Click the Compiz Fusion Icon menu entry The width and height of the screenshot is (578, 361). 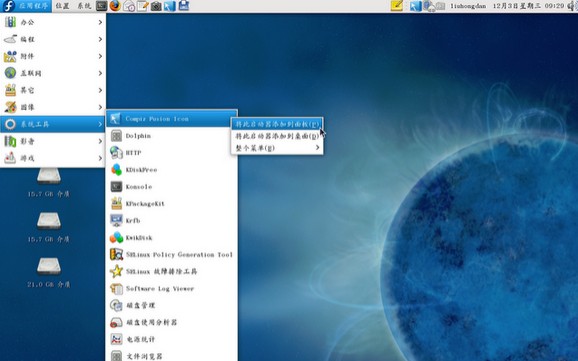171,119
